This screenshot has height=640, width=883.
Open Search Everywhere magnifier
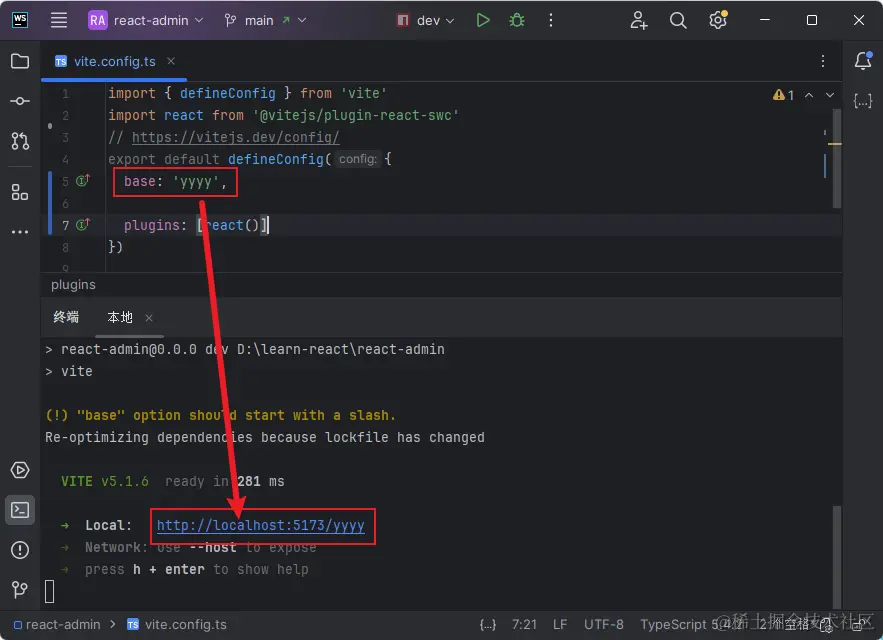coord(678,20)
